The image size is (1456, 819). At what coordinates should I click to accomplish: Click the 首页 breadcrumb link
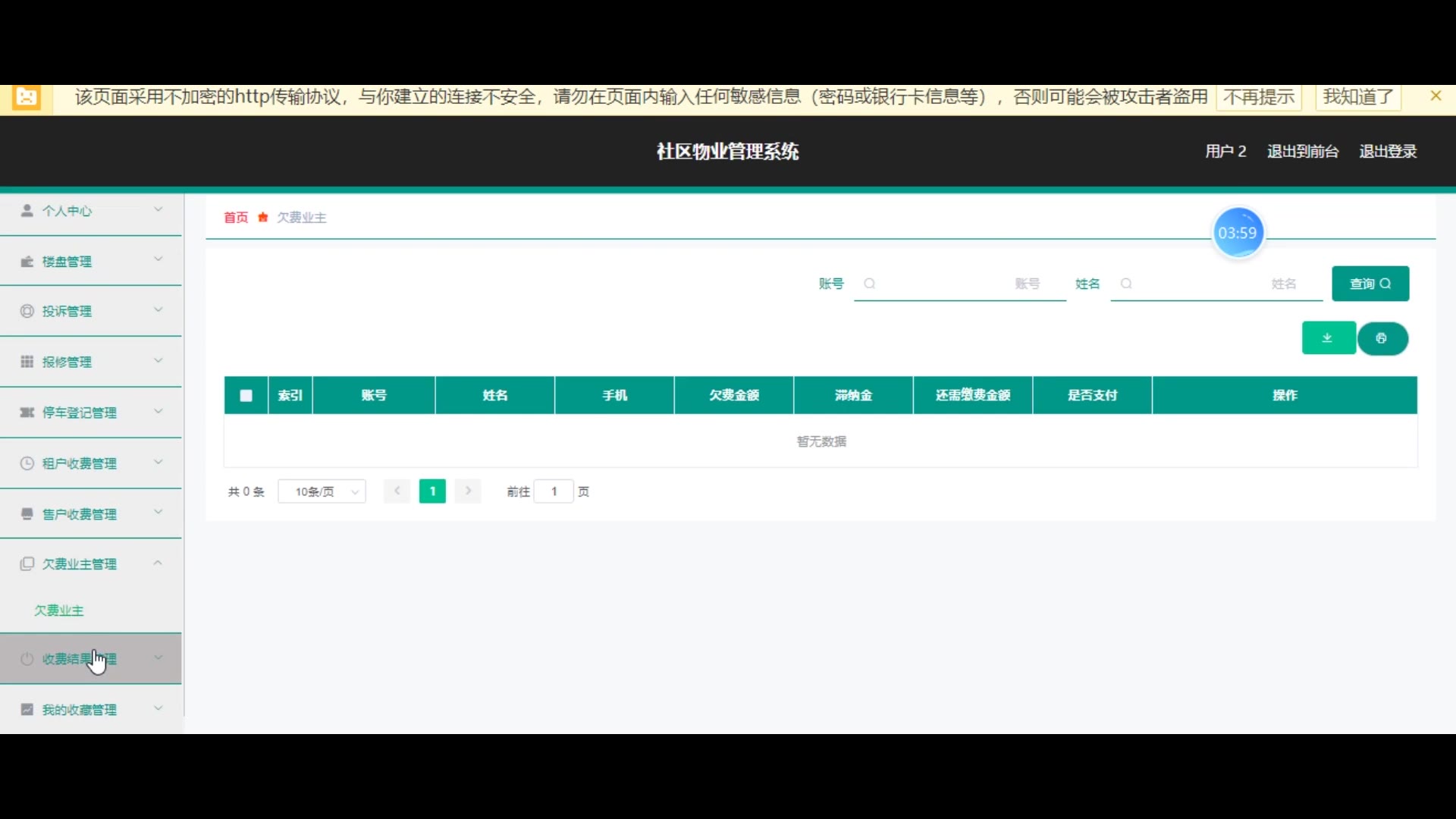[x=236, y=218]
